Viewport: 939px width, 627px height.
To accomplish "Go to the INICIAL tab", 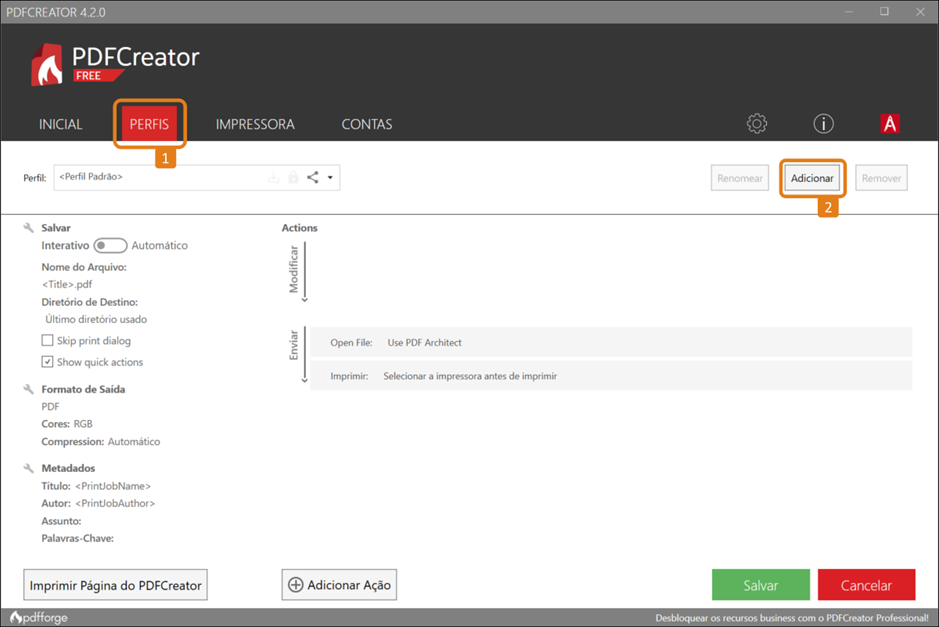I will coord(61,125).
